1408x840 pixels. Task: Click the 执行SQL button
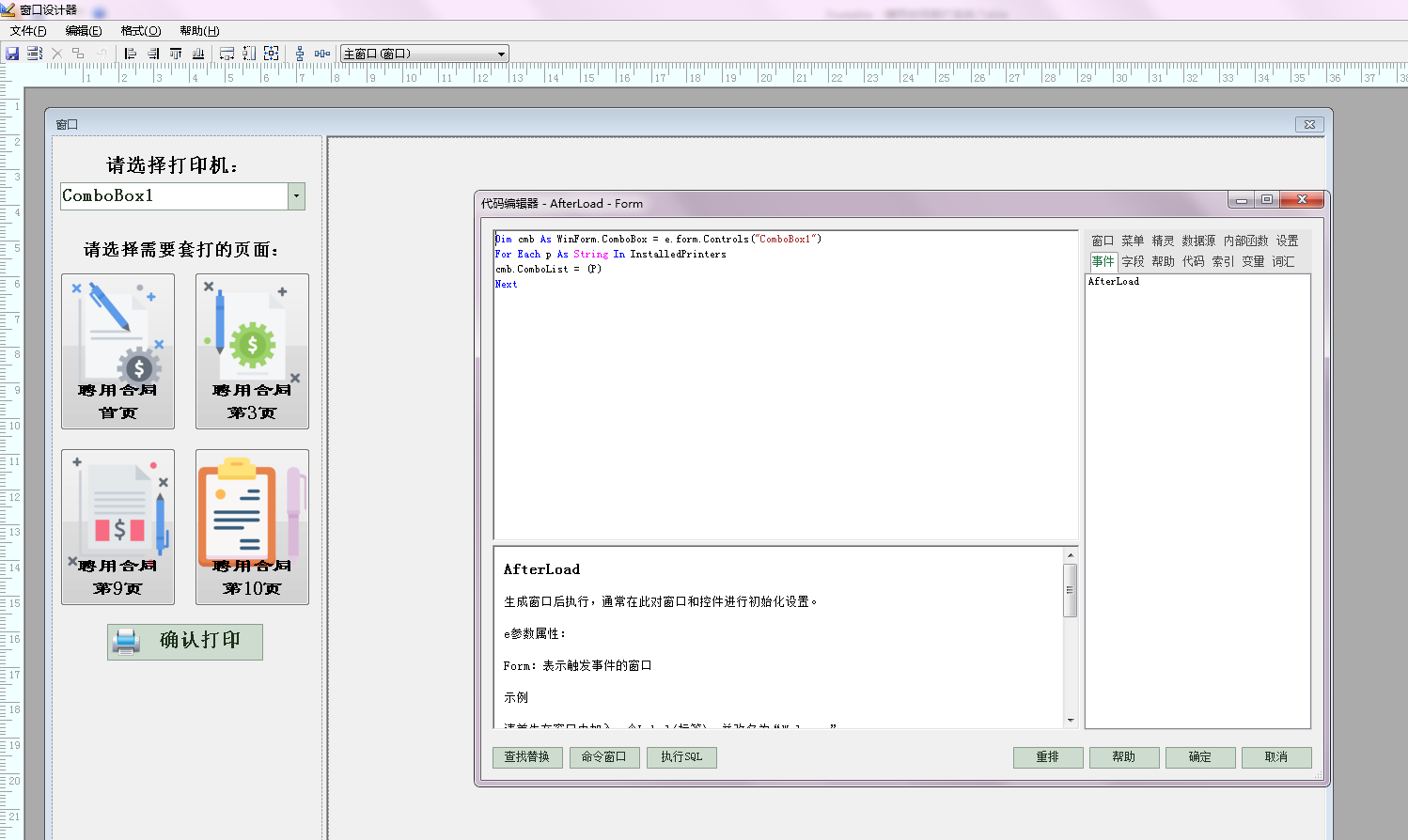tap(681, 757)
